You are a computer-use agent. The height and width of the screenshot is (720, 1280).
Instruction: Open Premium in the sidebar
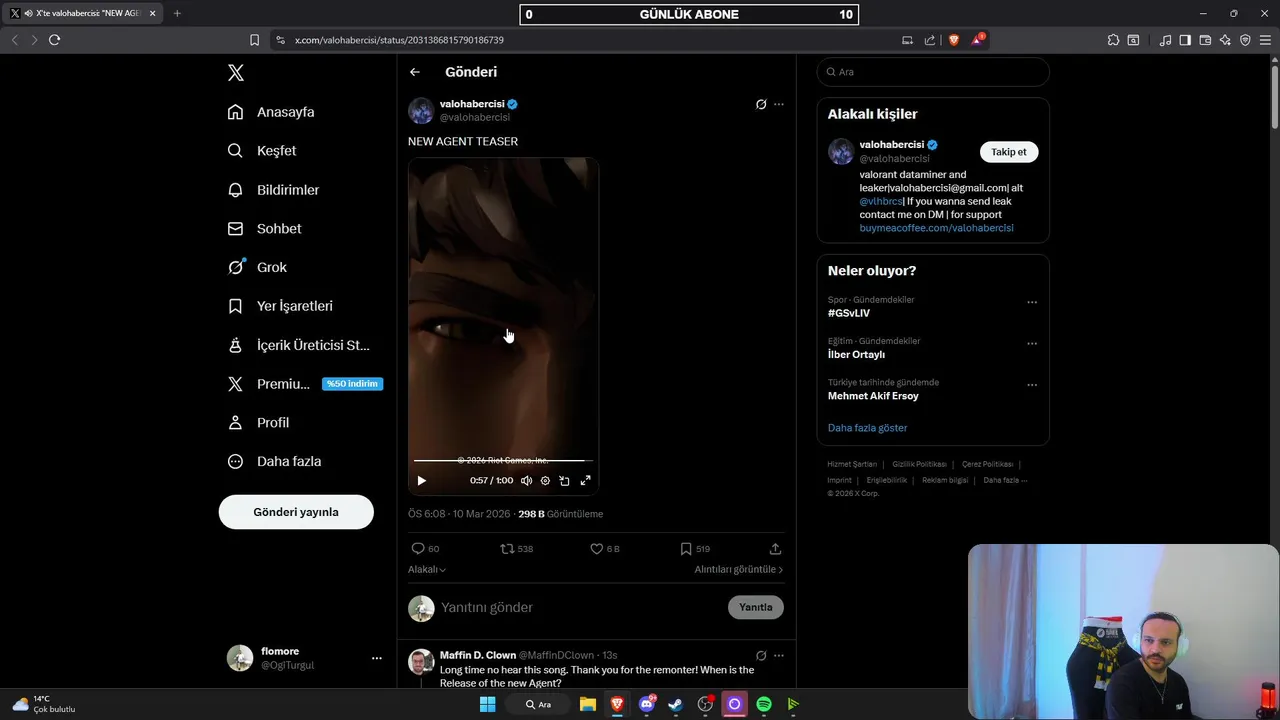pyautogui.click(x=305, y=384)
